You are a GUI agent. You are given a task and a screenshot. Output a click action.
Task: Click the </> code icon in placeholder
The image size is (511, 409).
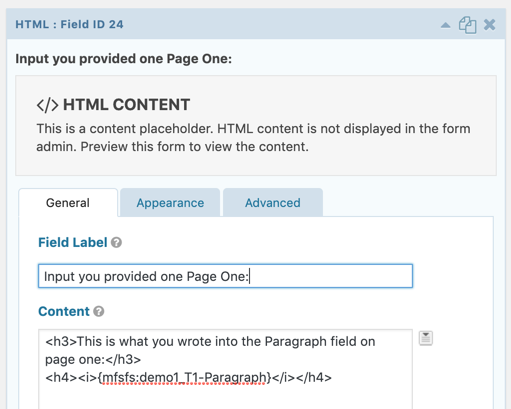pyautogui.click(x=48, y=105)
